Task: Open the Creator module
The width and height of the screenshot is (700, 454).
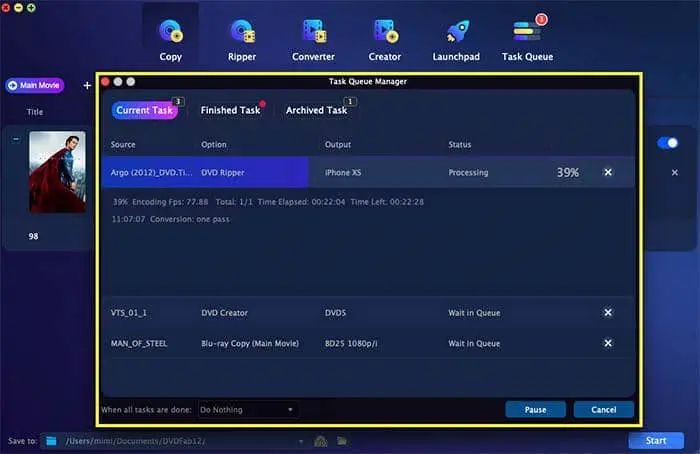Action: pyautogui.click(x=385, y=40)
